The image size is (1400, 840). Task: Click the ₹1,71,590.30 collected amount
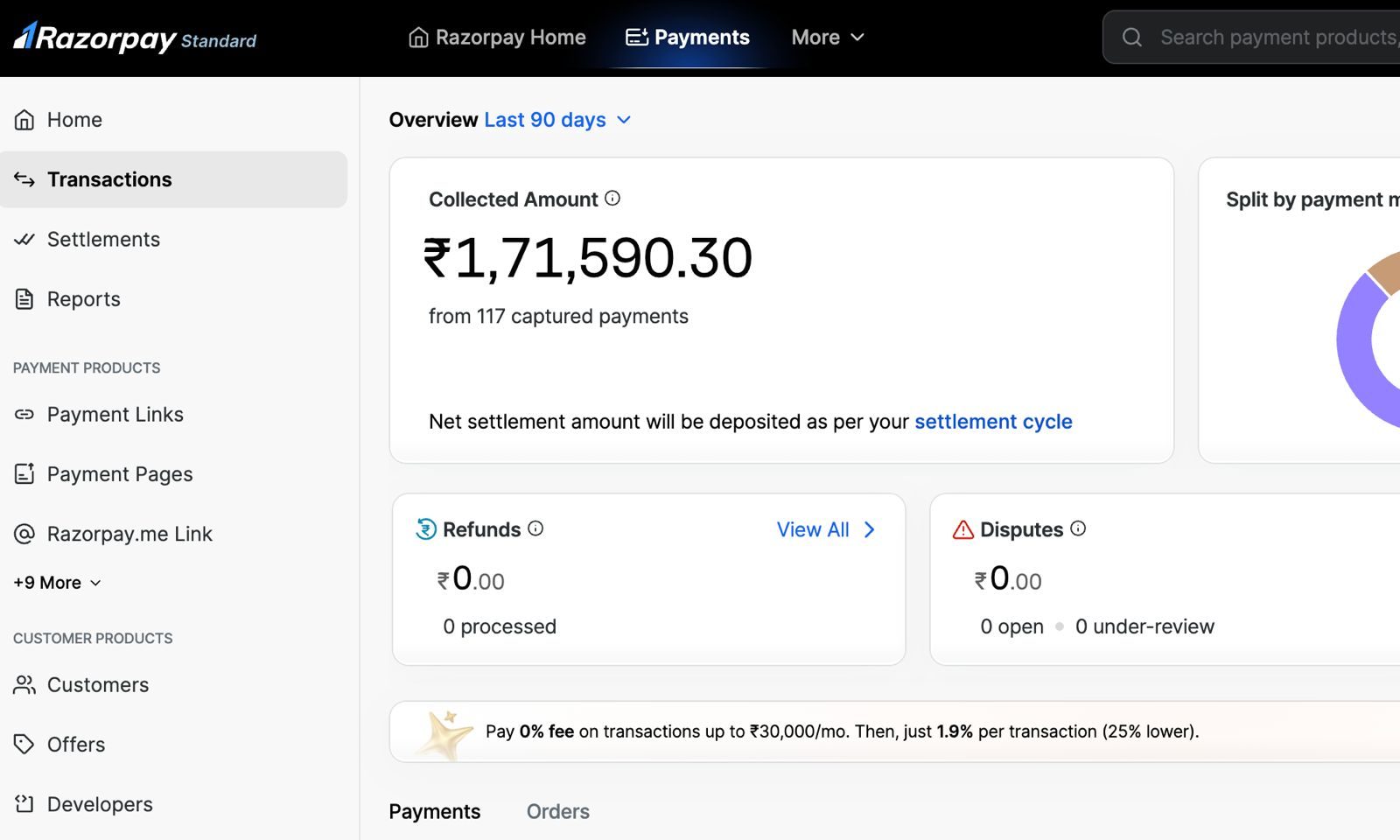588,258
